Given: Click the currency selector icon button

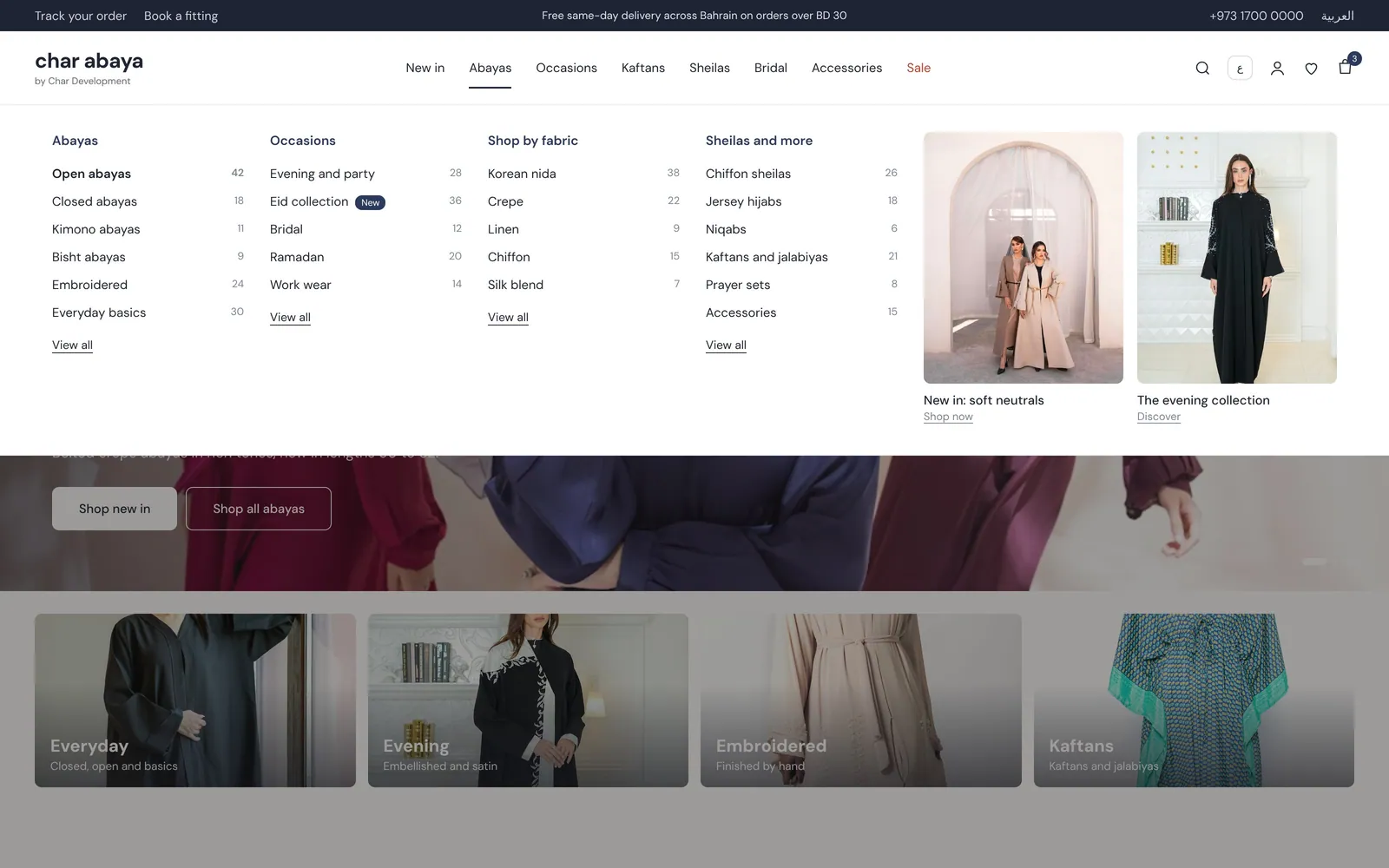Looking at the screenshot, I should pos(1240,68).
